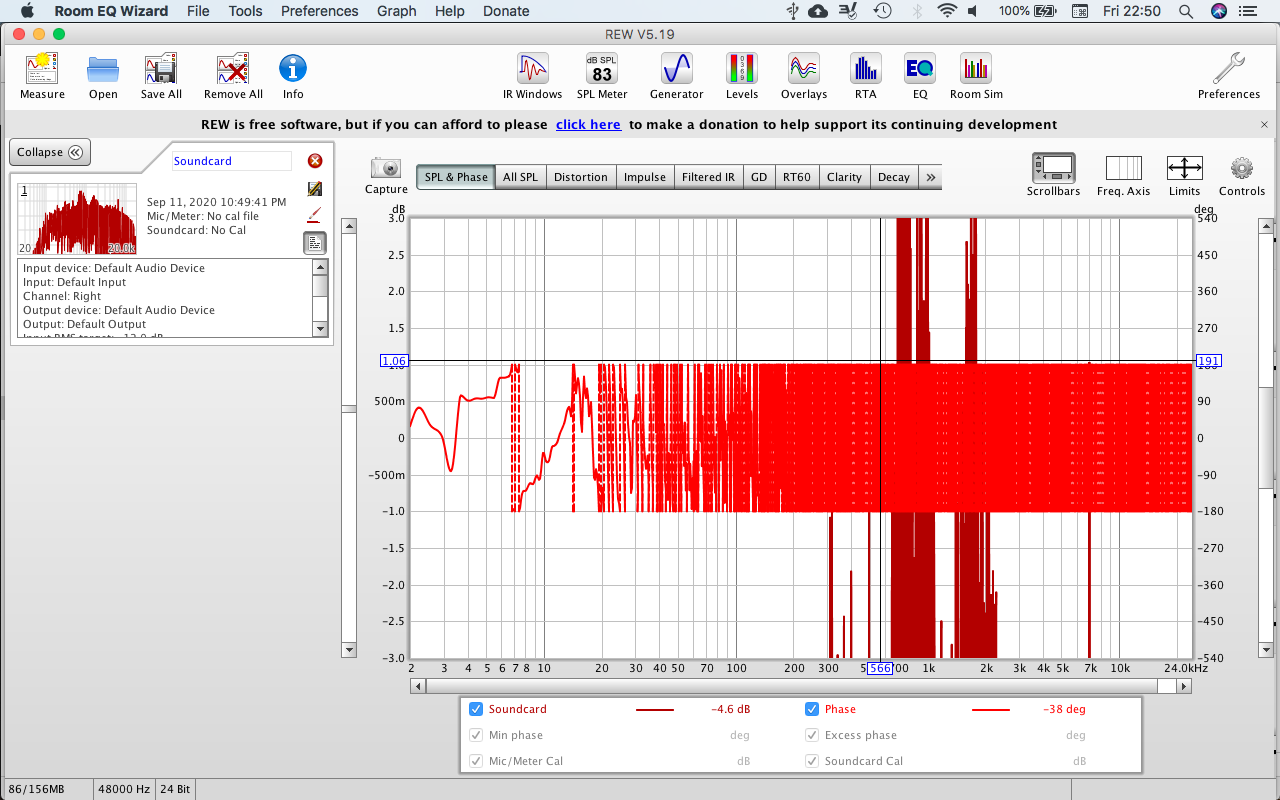Image resolution: width=1280 pixels, height=800 pixels.
Task: Open the Levels meters
Action: (742, 77)
